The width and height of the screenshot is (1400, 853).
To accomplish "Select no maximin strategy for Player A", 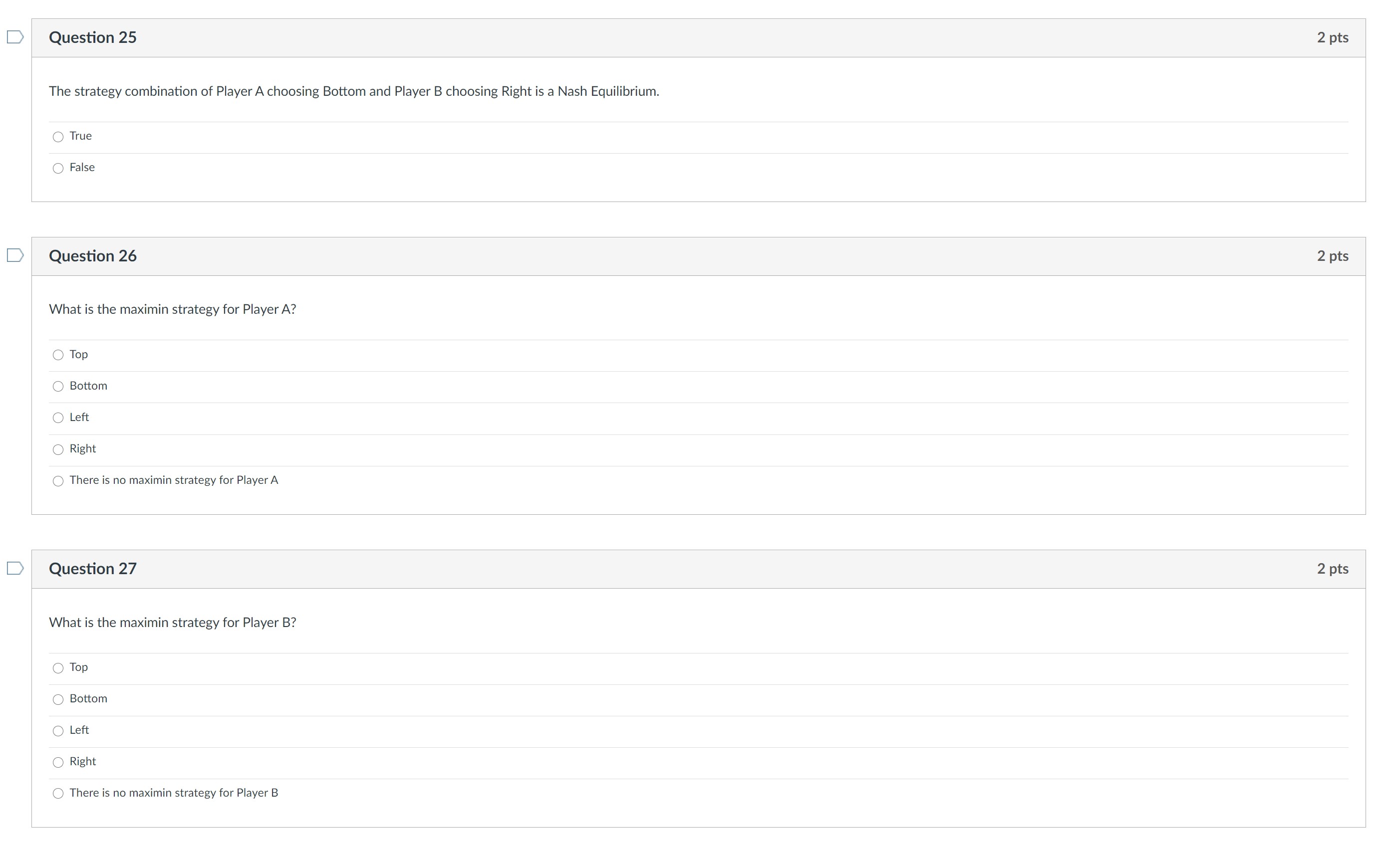I will (58, 481).
